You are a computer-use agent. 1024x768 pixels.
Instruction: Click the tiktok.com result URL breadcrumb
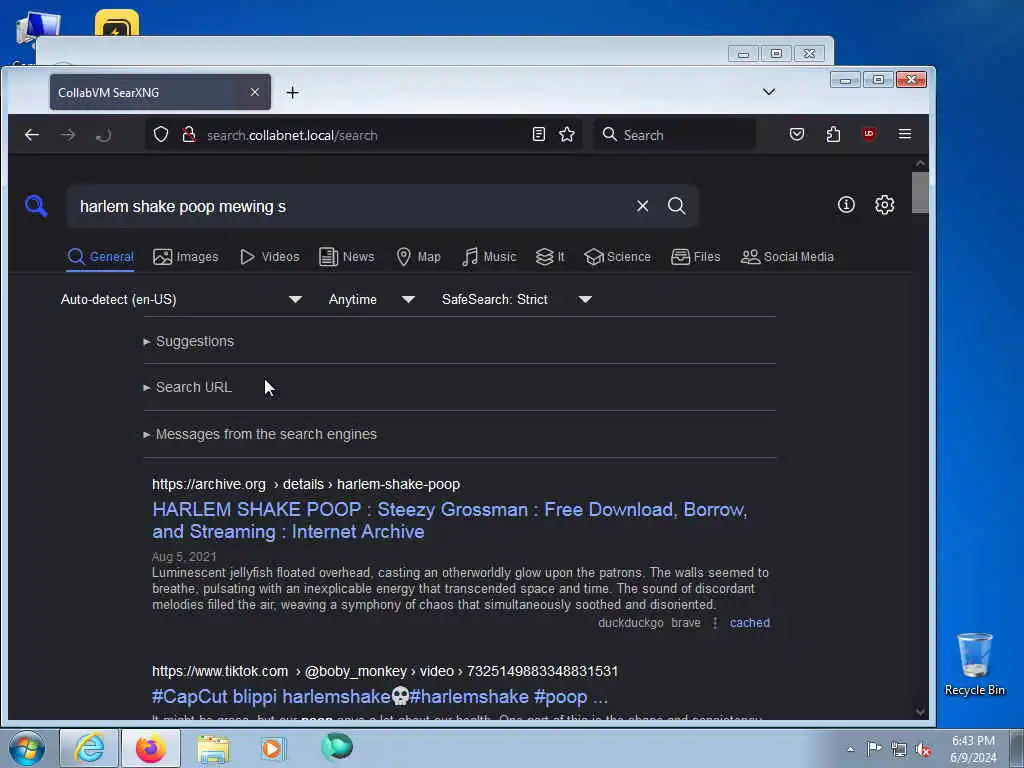pos(385,671)
